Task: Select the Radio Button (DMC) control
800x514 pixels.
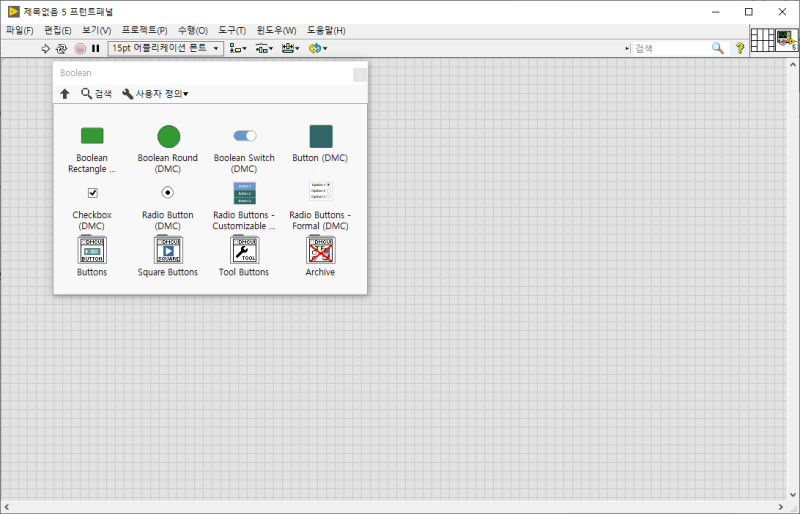Action: pos(168,209)
